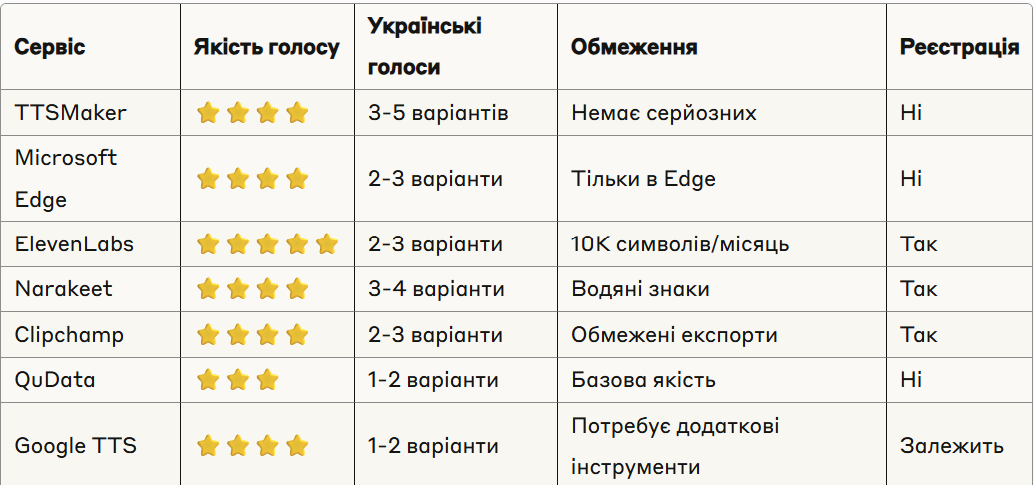Click the Українські голоси column header
The width and height of the screenshot is (1034, 485).
425,47
